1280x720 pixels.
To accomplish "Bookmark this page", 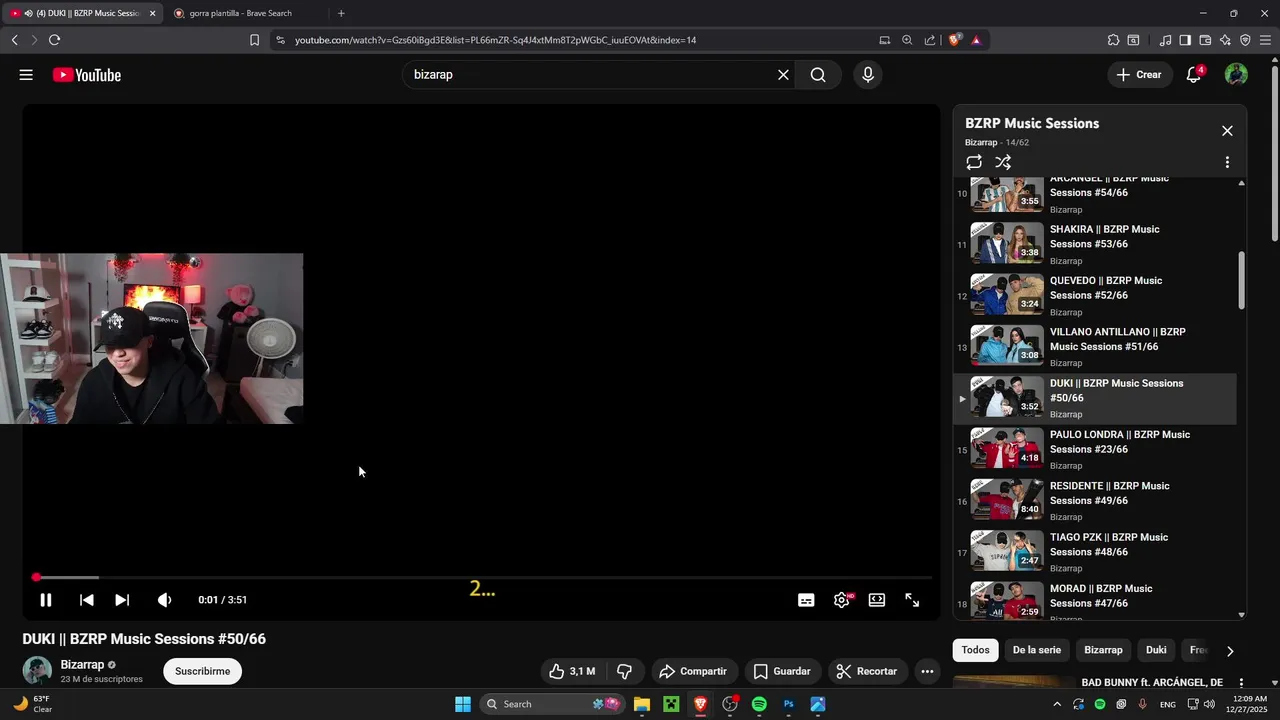I will pyautogui.click(x=254, y=40).
